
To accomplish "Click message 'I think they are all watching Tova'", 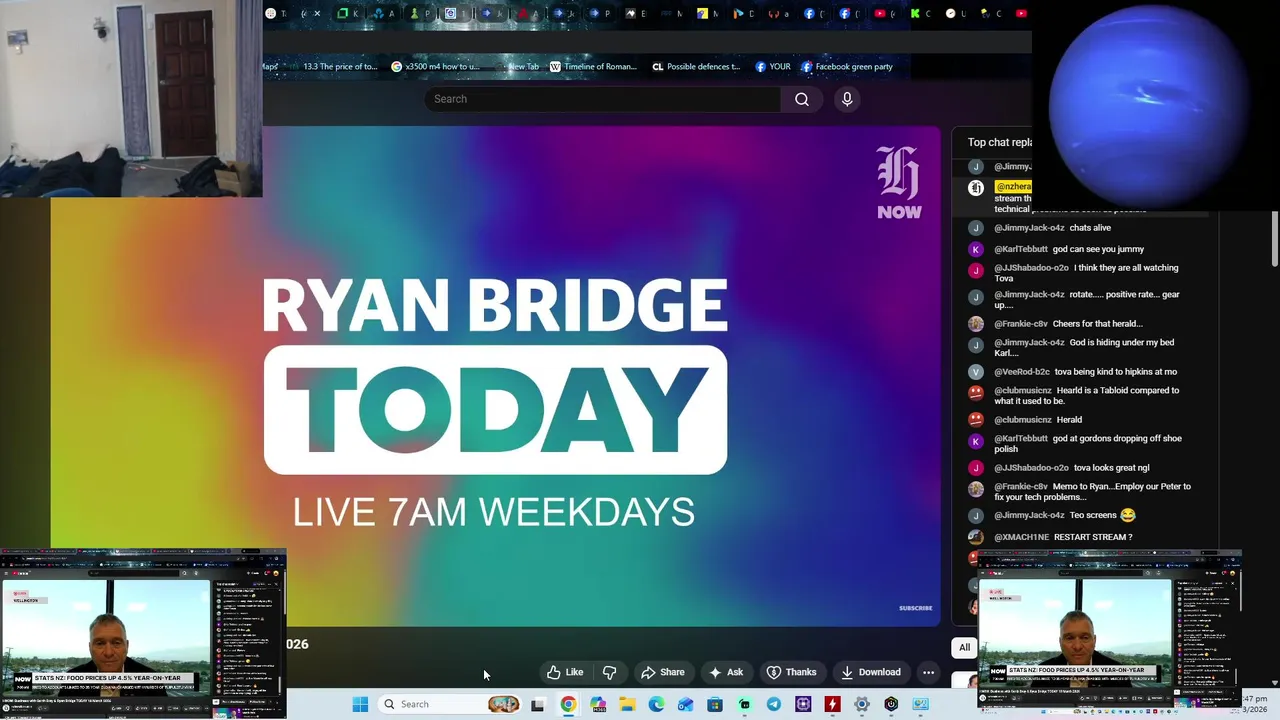I will click(1086, 273).
